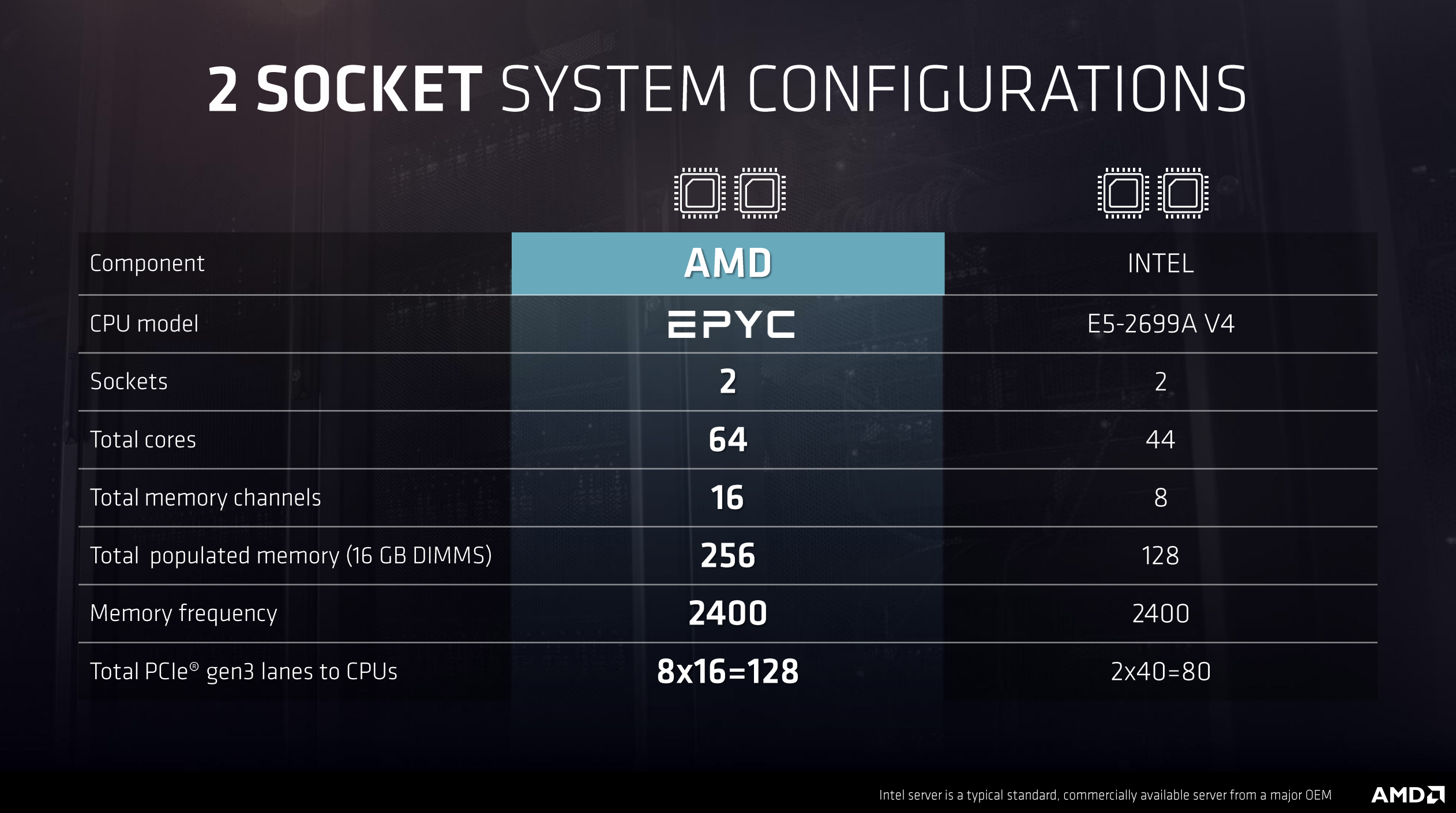This screenshot has height=813, width=1456.
Task: Select the AMD total cores value 64
Action: [x=727, y=439]
